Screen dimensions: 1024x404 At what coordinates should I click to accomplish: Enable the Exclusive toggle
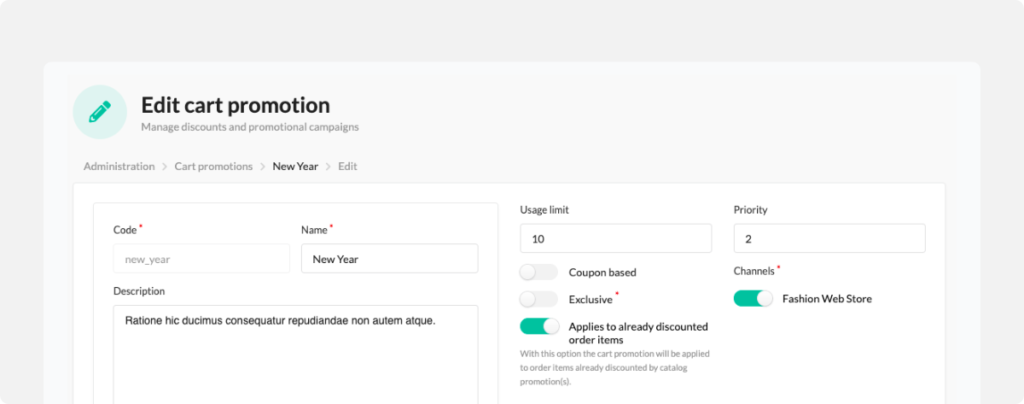pyautogui.click(x=539, y=300)
